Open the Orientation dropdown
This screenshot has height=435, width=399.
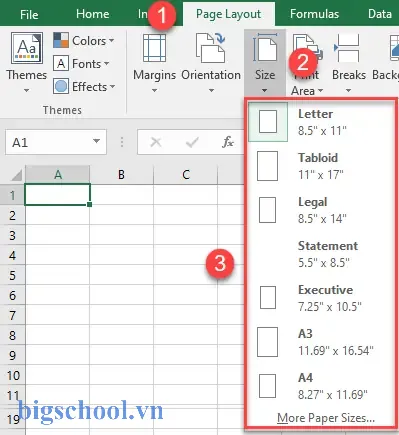tap(211, 62)
